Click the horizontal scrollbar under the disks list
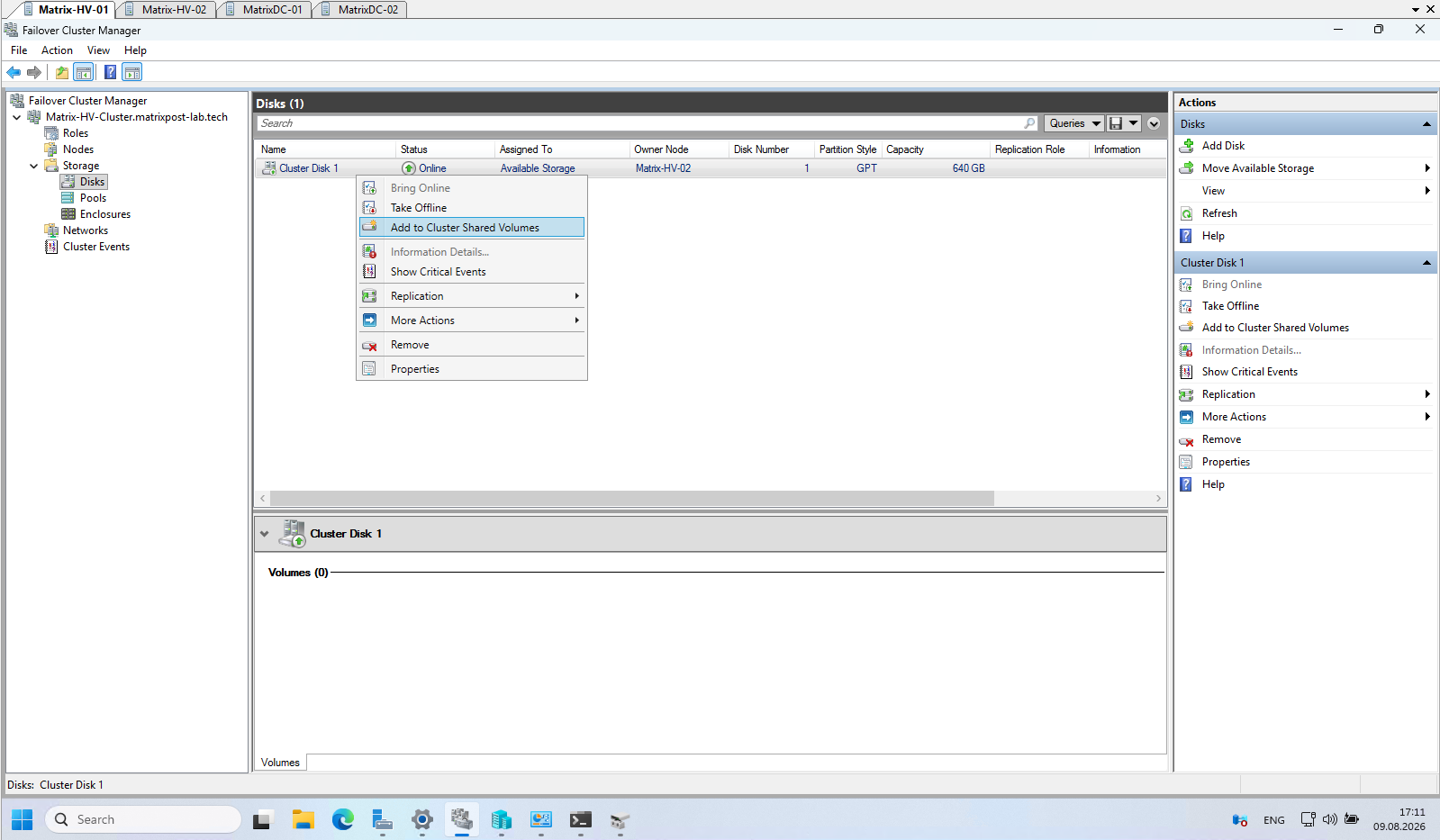Screen dimensions: 1440x840 (632, 499)
